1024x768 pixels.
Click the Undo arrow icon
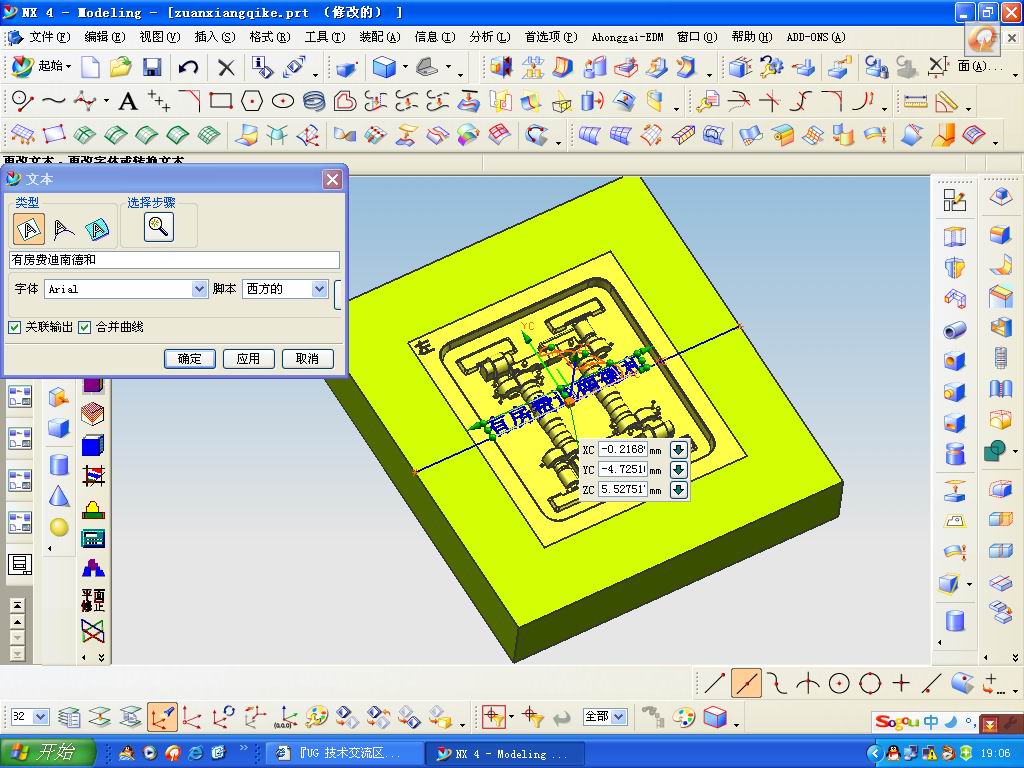(x=188, y=67)
